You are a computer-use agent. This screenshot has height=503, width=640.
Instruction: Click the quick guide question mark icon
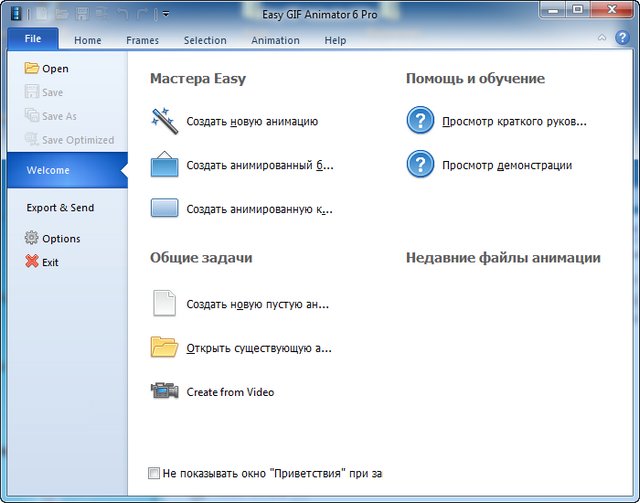(420, 121)
